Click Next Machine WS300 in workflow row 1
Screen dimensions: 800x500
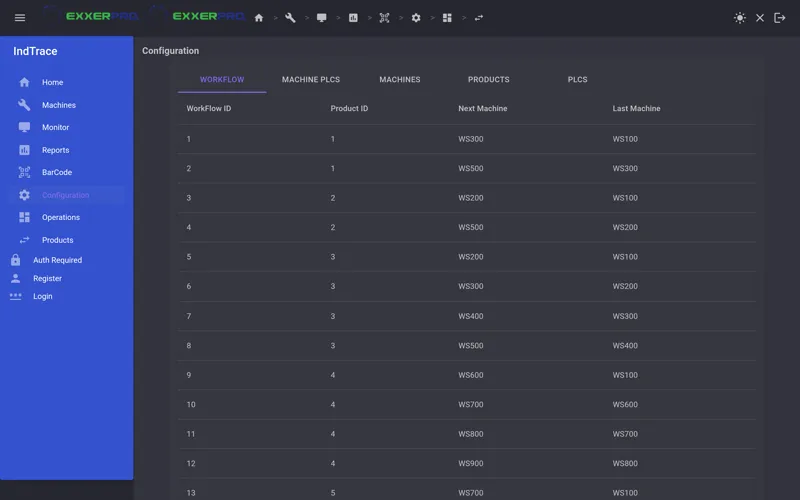click(x=470, y=139)
